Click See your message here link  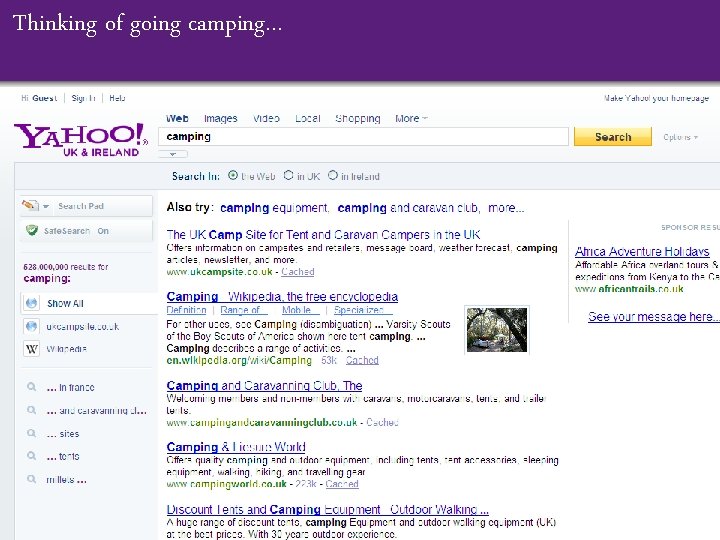pos(653,316)
